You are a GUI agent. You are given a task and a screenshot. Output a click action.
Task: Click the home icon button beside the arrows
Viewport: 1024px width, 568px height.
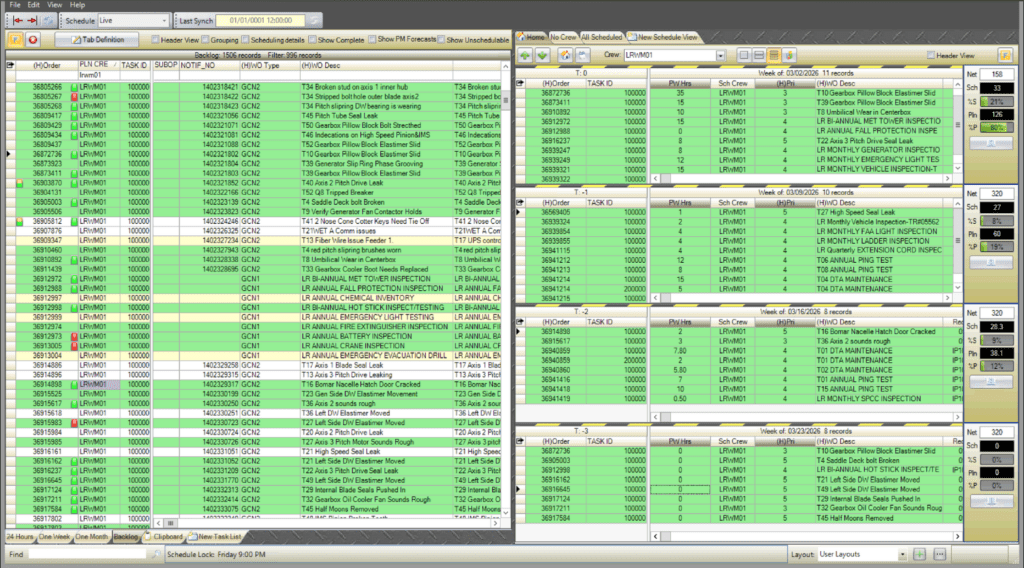[x=564, y=55]
